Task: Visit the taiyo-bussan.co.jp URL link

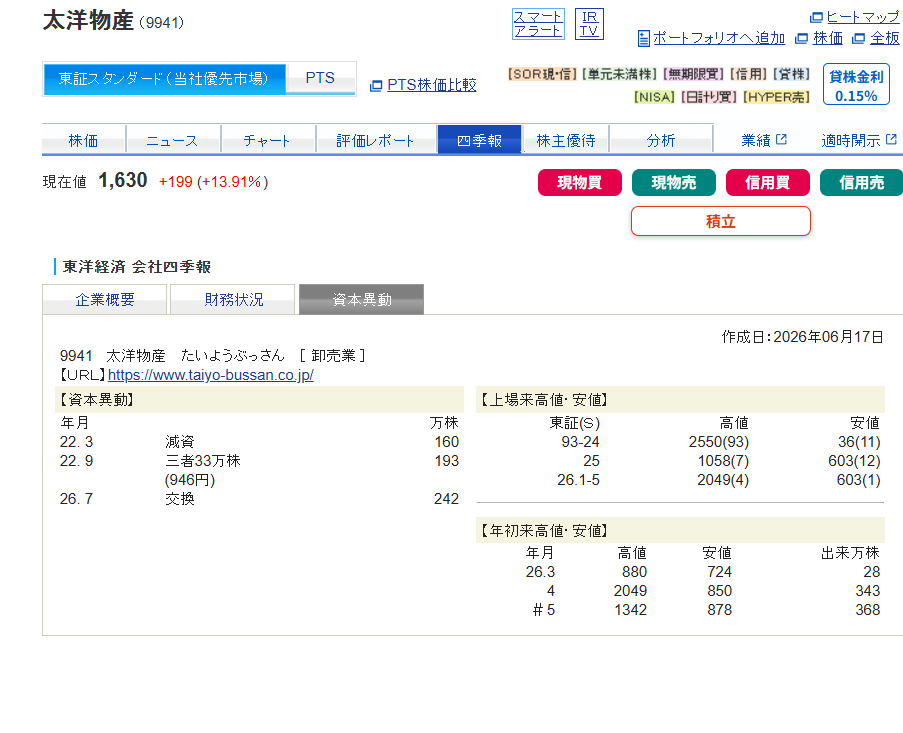Action: (211, 375)
